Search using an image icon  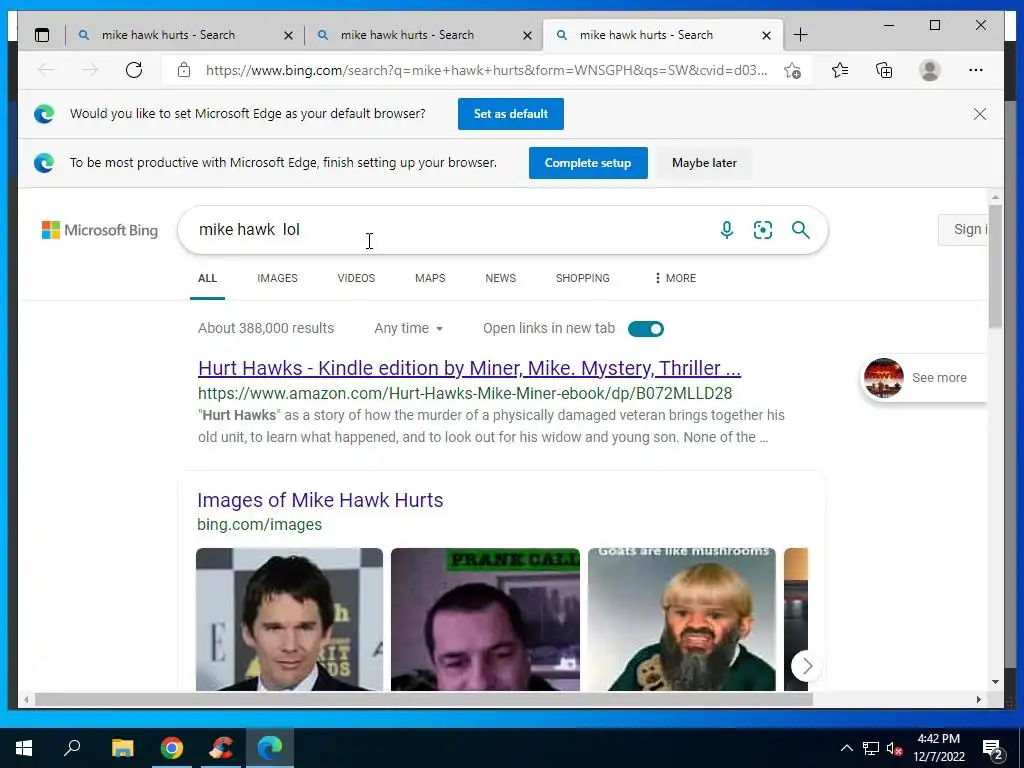(x=763, y=230)
